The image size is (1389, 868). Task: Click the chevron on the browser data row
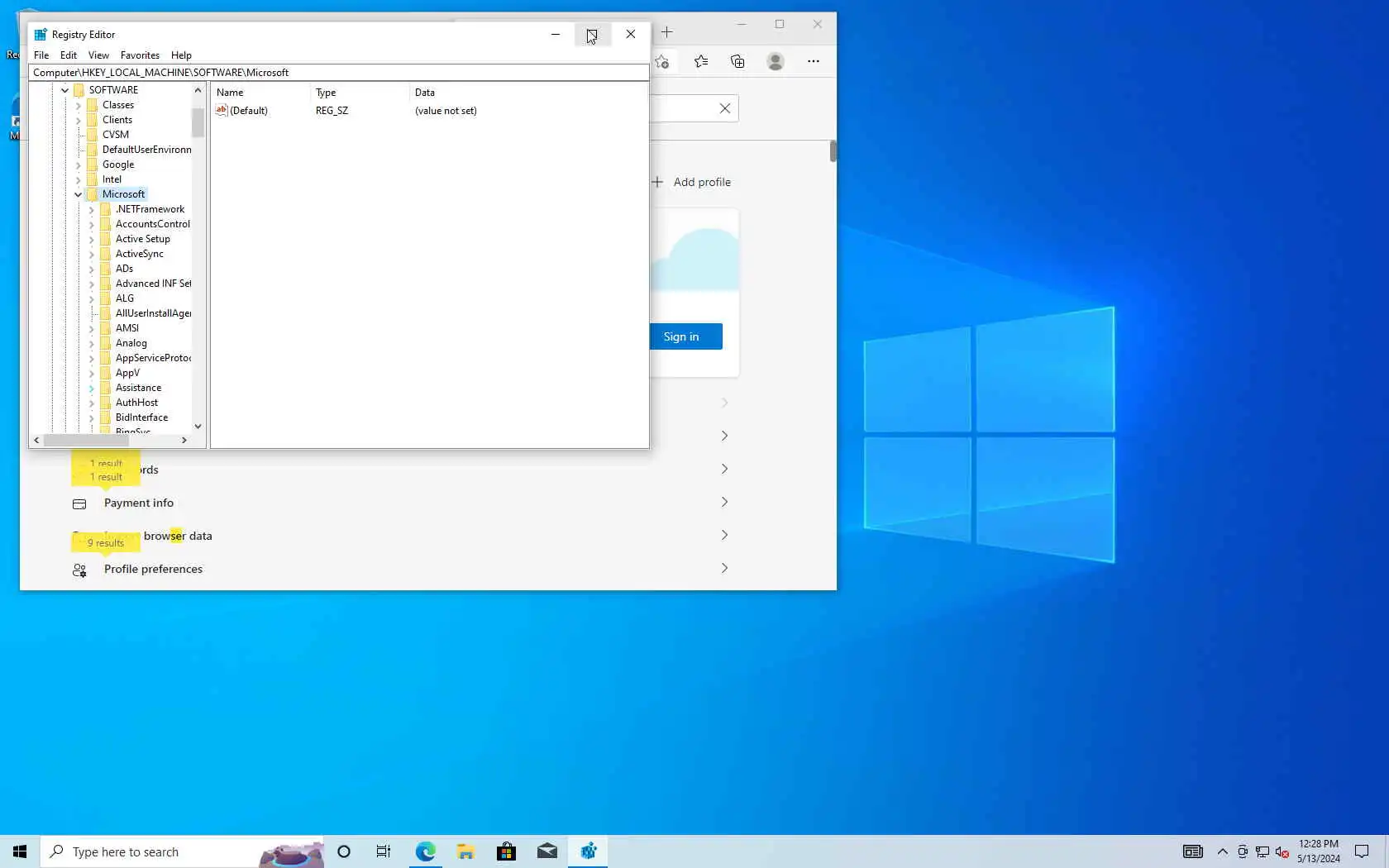click(724, 535)
